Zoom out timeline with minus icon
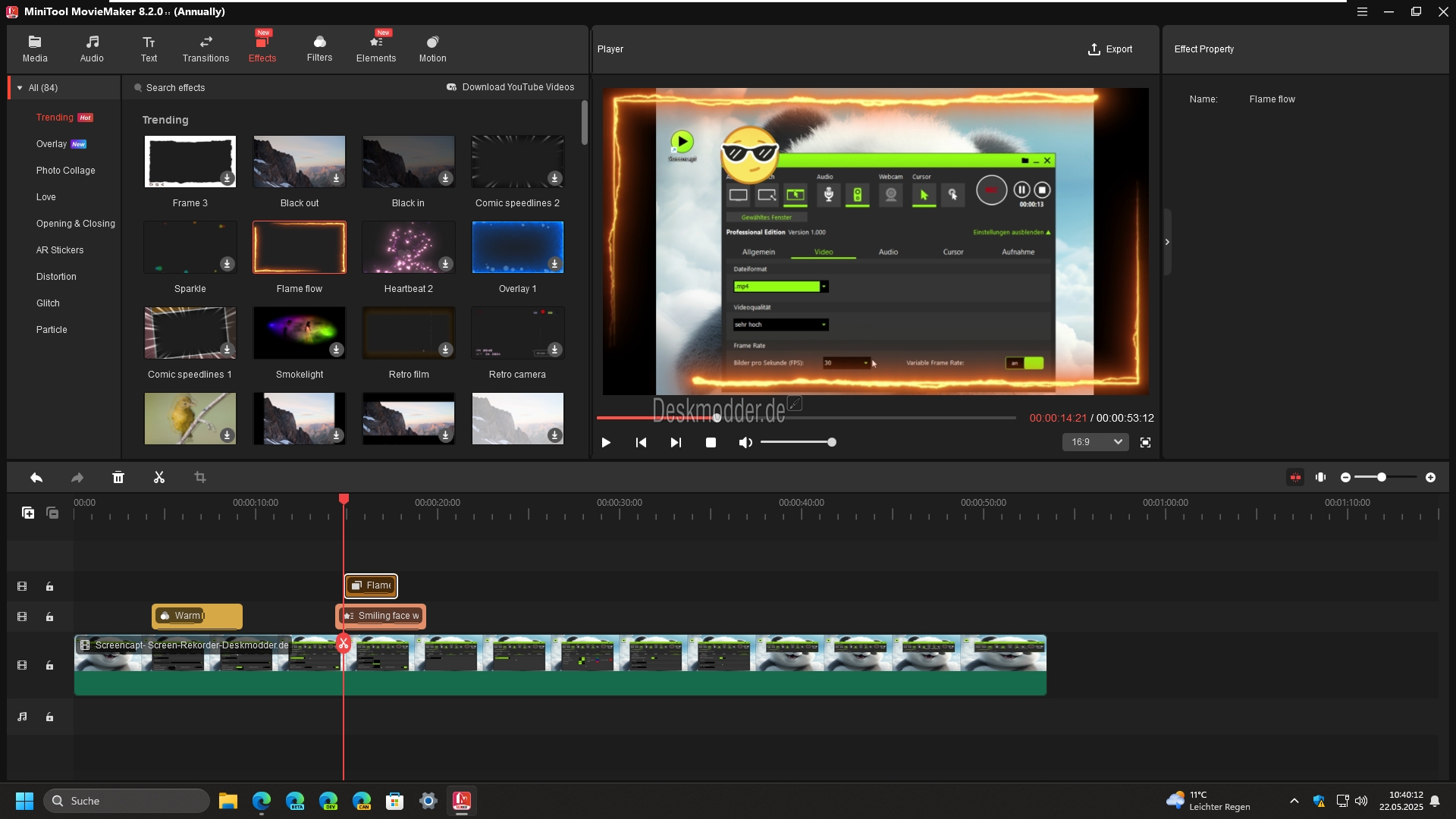The height and width of the screenshot is (819, 1456). point(1346,478)
